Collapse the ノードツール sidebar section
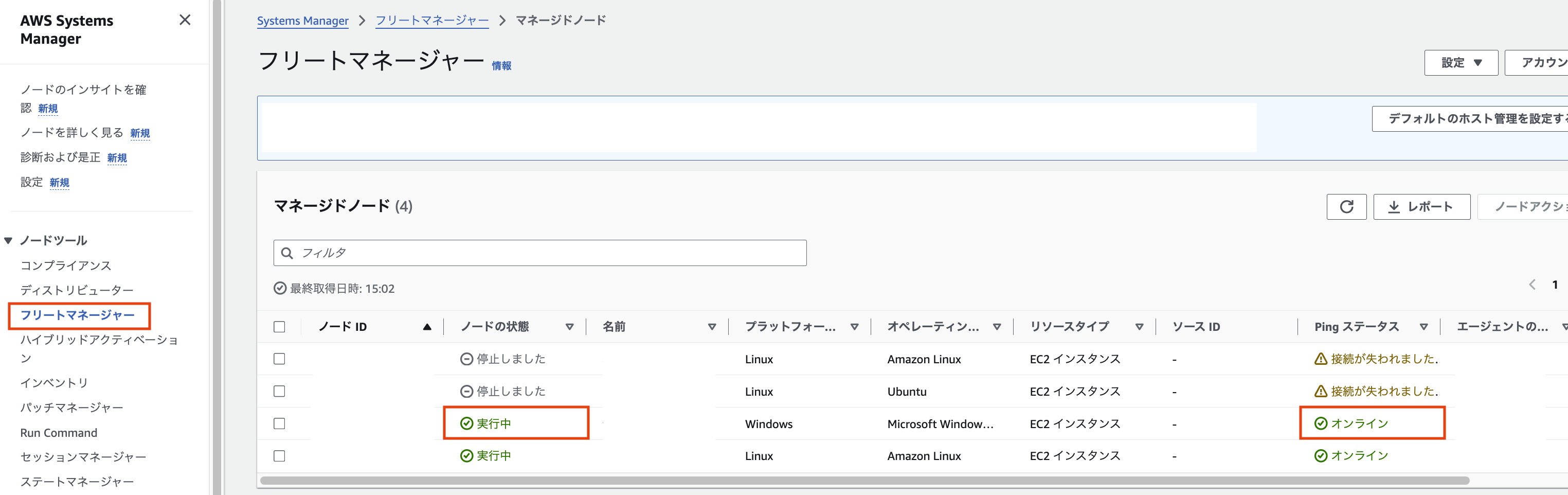 point(9,240)
